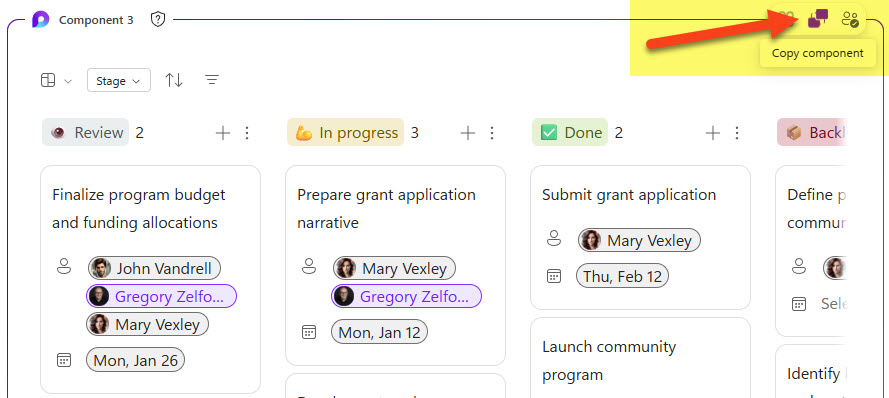Click the In progress column count 3
The width and height of the screenshot is (889, 398).
point(414,133)
